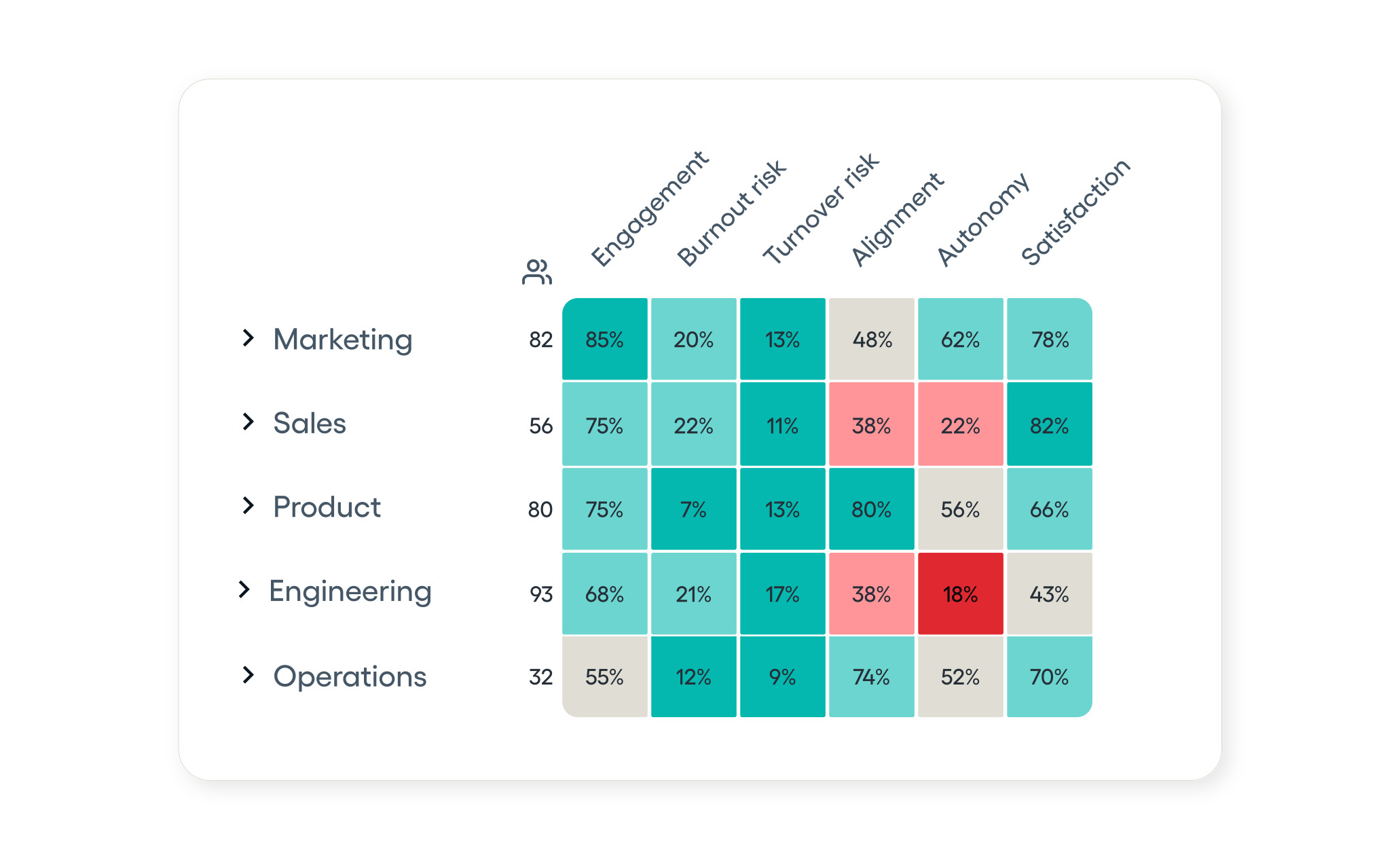
Task: Click Marketing headcount number 82
Action: pyautogui.click(x=540, y=340)
